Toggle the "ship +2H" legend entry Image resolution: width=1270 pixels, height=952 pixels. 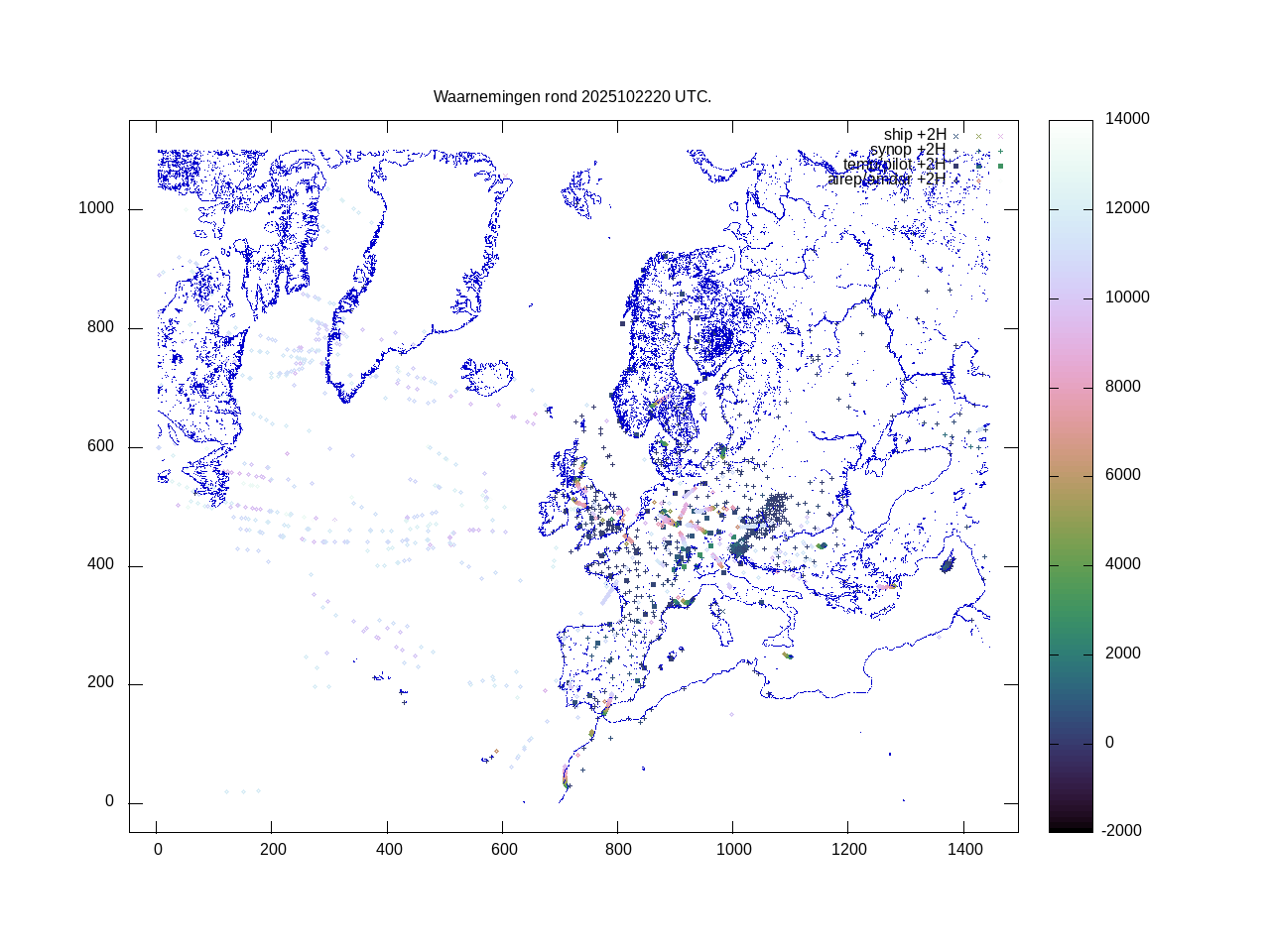914,135
